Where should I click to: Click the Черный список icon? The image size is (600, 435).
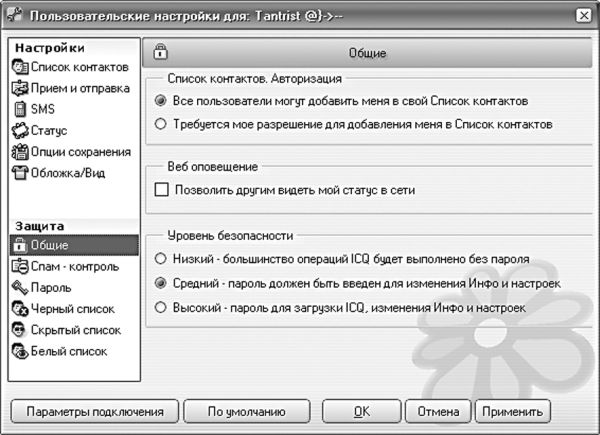pyautogui.click(x=20, y=309)
